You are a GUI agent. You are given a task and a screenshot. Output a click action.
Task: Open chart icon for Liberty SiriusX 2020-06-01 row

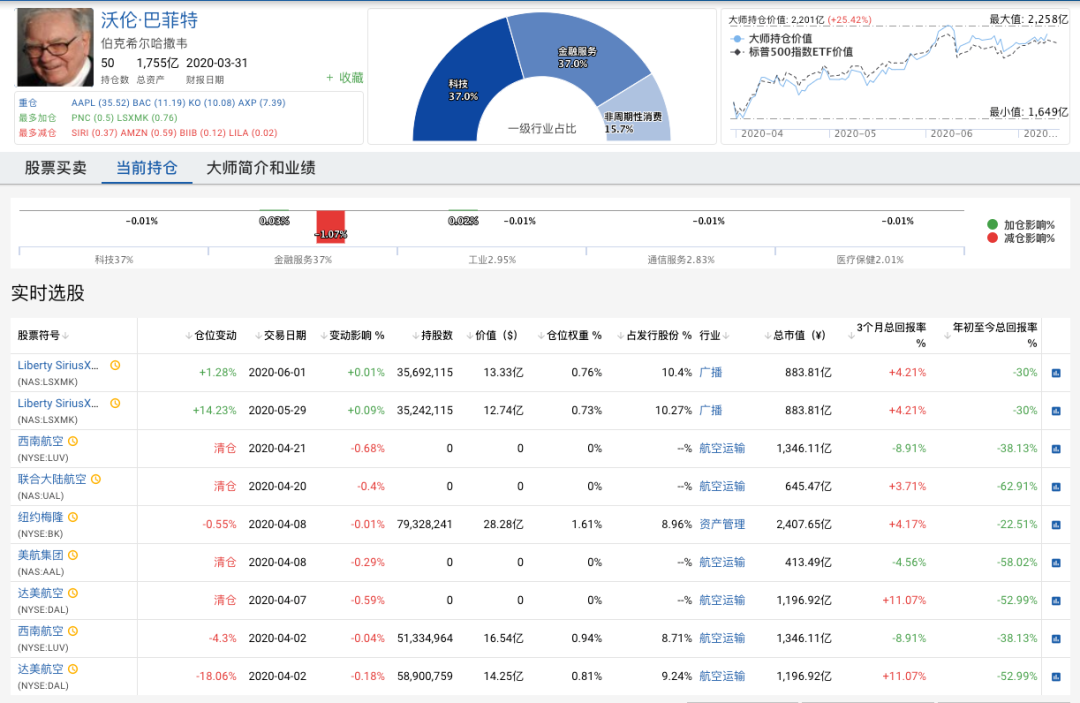click(1056, 373)
